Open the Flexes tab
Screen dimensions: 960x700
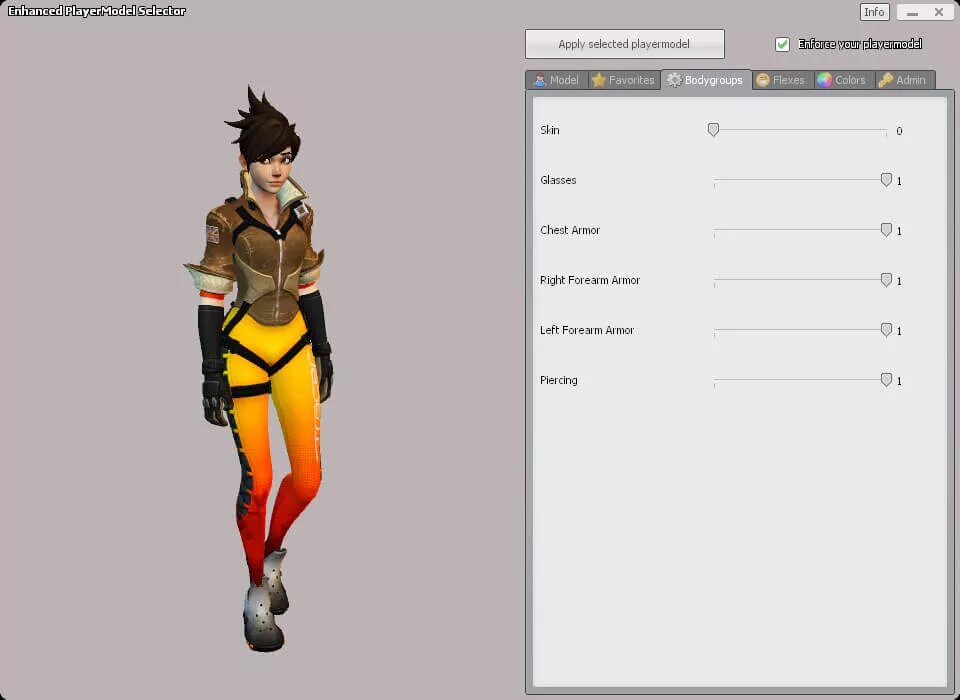782,80
